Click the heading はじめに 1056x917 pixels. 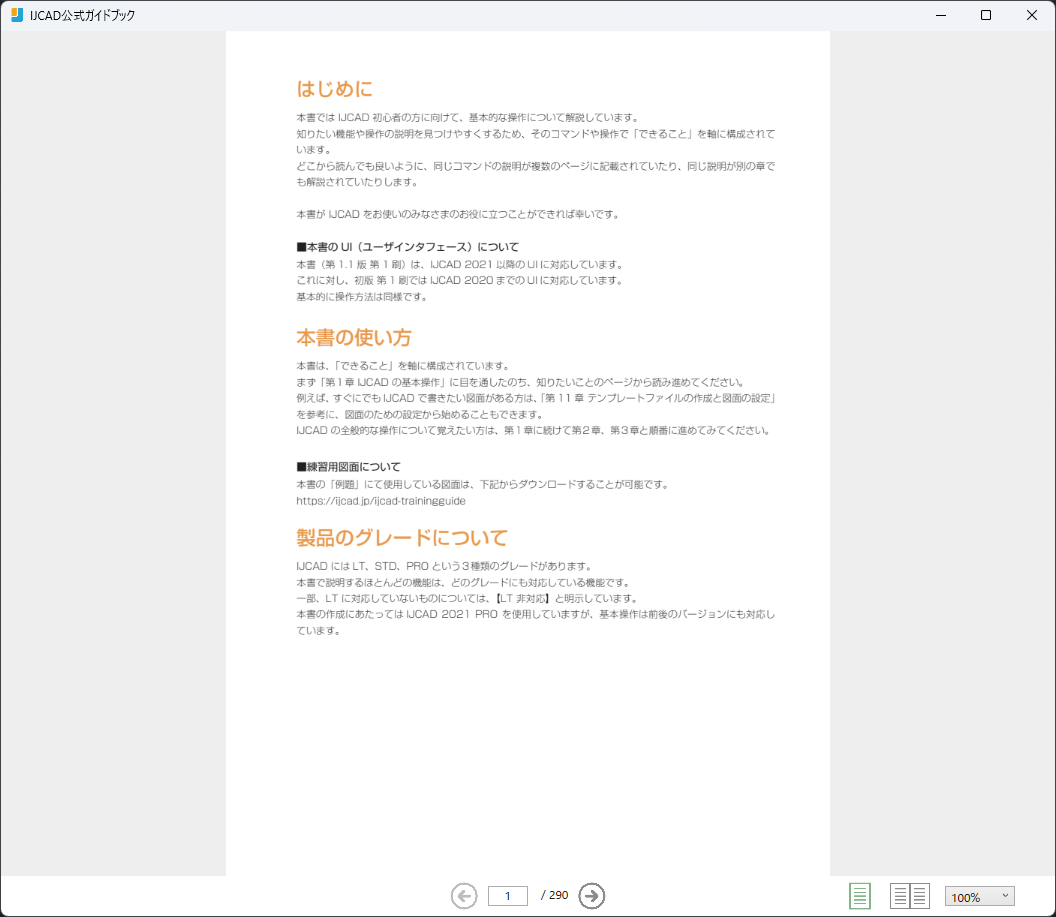click(x=334, y=89)
